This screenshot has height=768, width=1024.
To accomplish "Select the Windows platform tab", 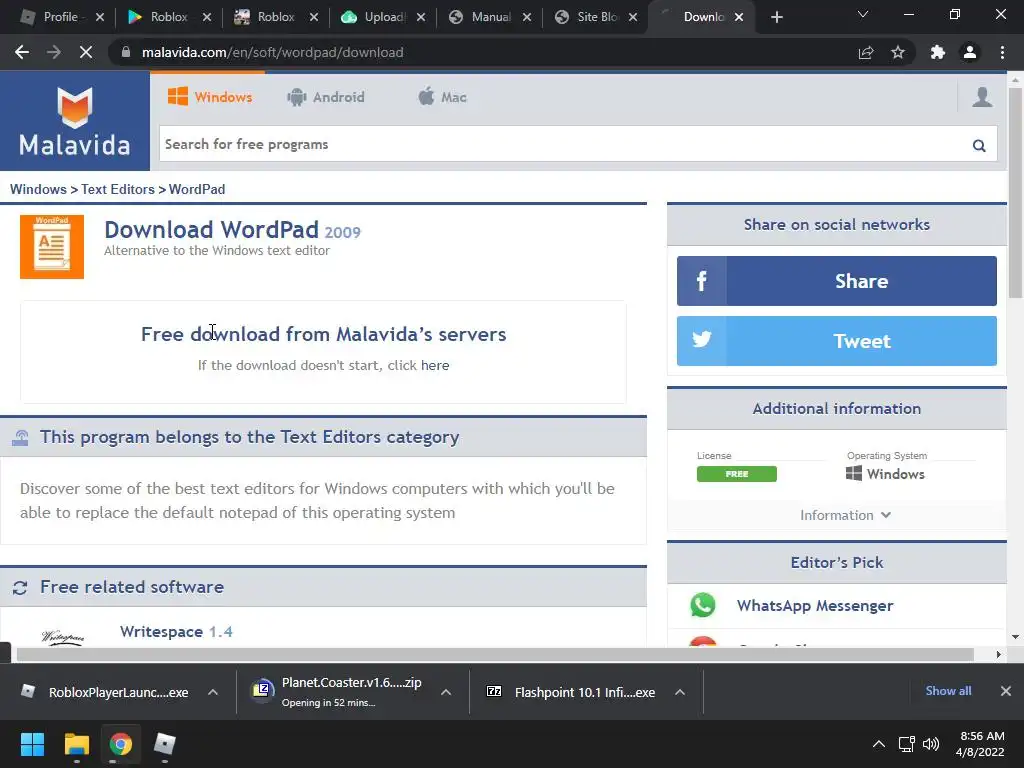I will click(210, 97).
